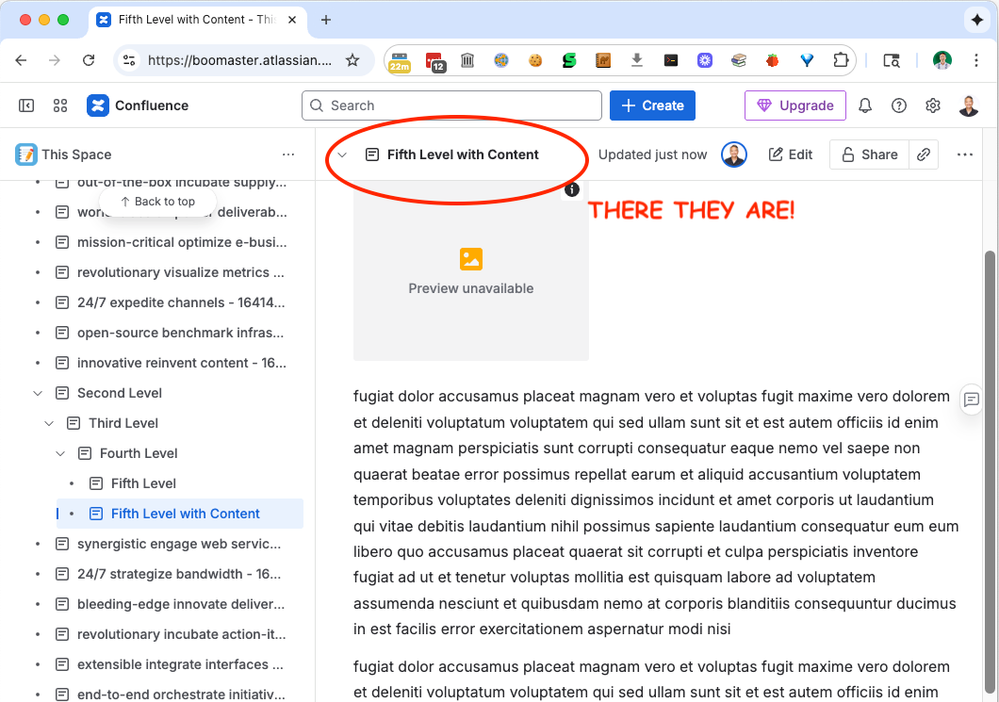Click the image info icon on preview
The image size is (999, 702).
(572, 190)
